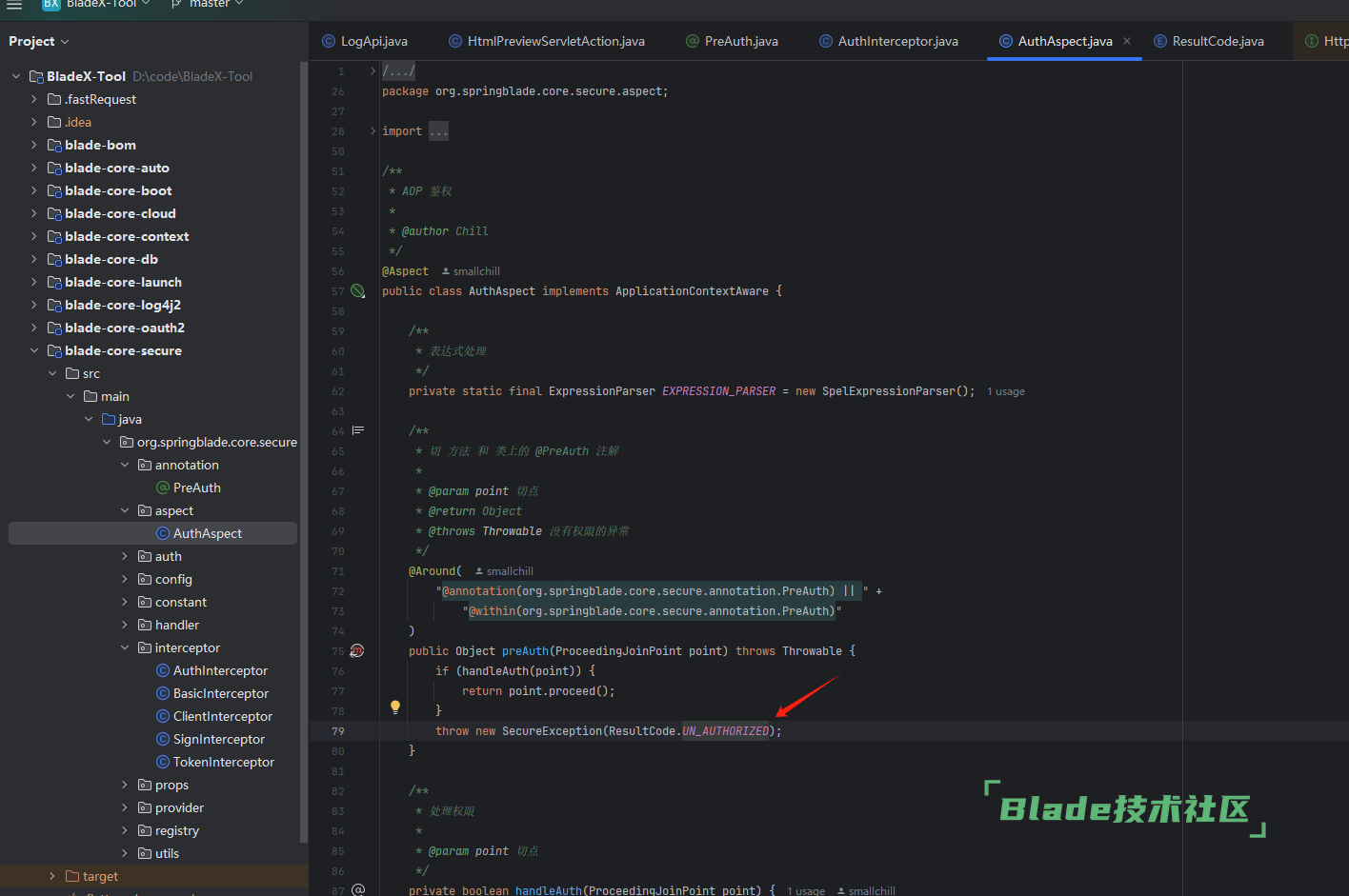Image resolution: width=1349 pixels, height=896 pixels.
Task: Click the smallchill author hint beside @Around
Action: [x=505, y=571]
